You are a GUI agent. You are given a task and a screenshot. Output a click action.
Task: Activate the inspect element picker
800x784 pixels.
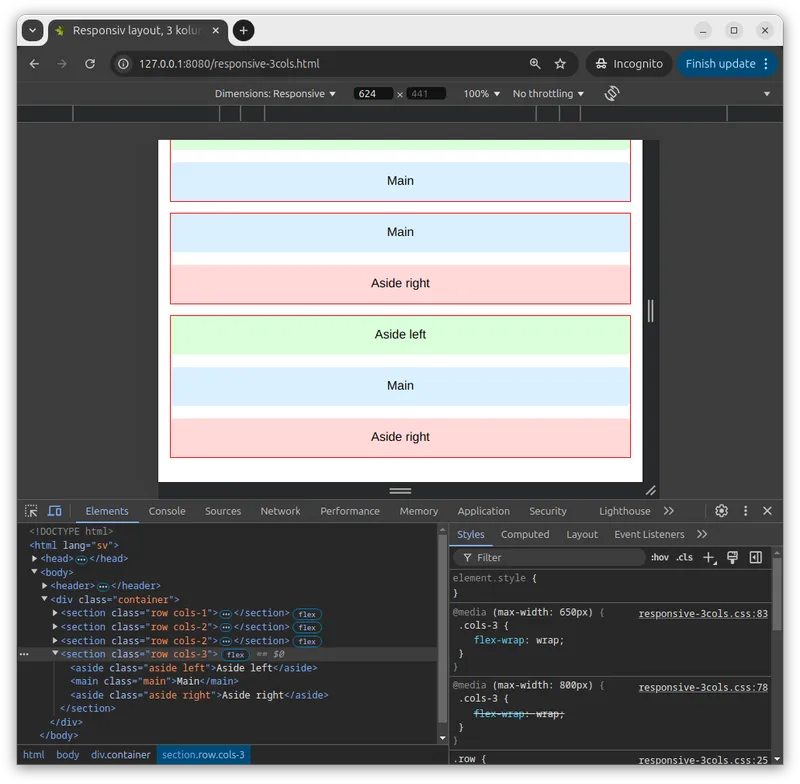tap(31, 511)
